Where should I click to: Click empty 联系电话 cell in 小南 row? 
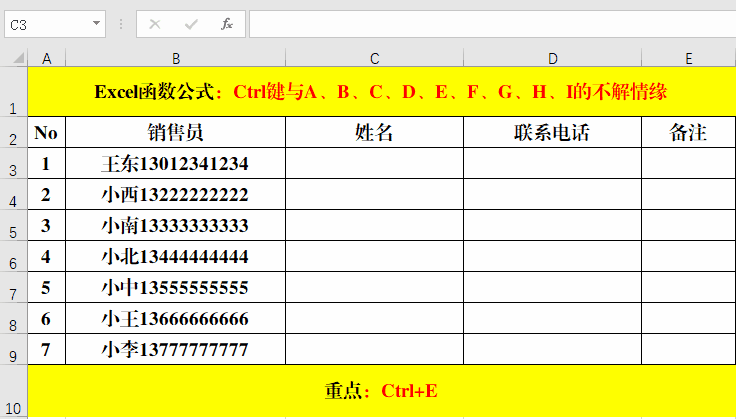click(x=552, y=225)
